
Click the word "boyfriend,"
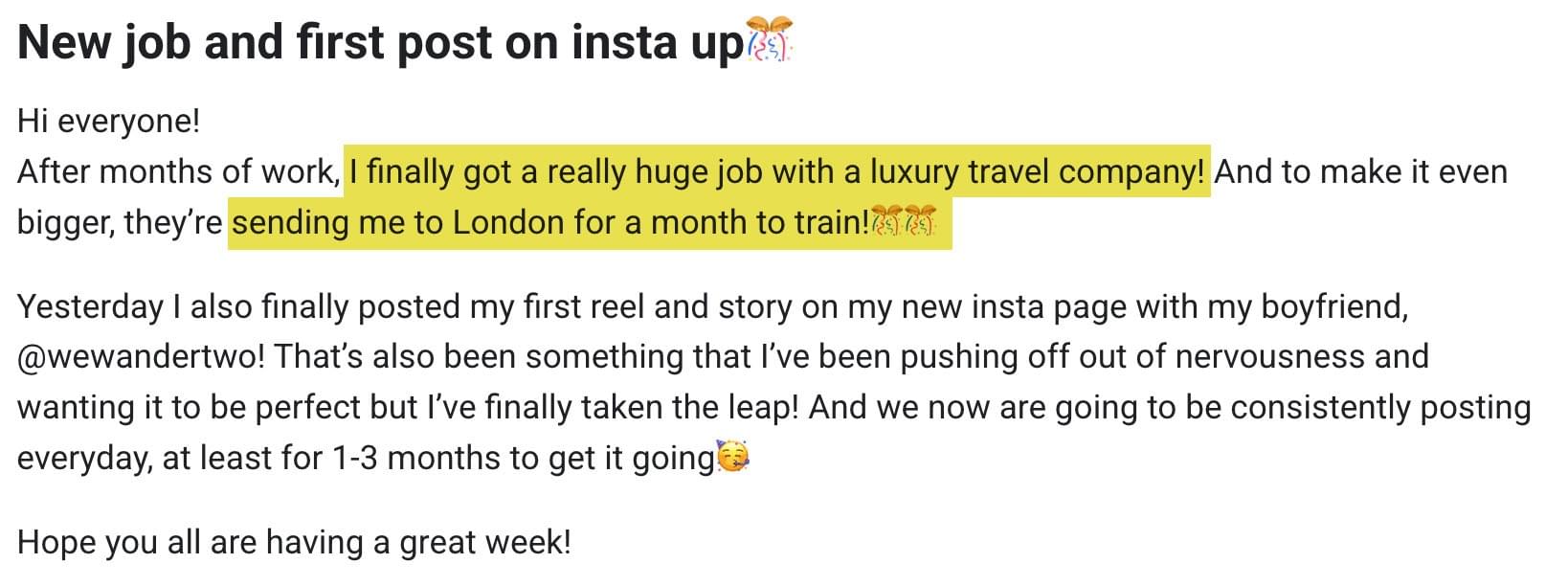tap(1334, 306)
